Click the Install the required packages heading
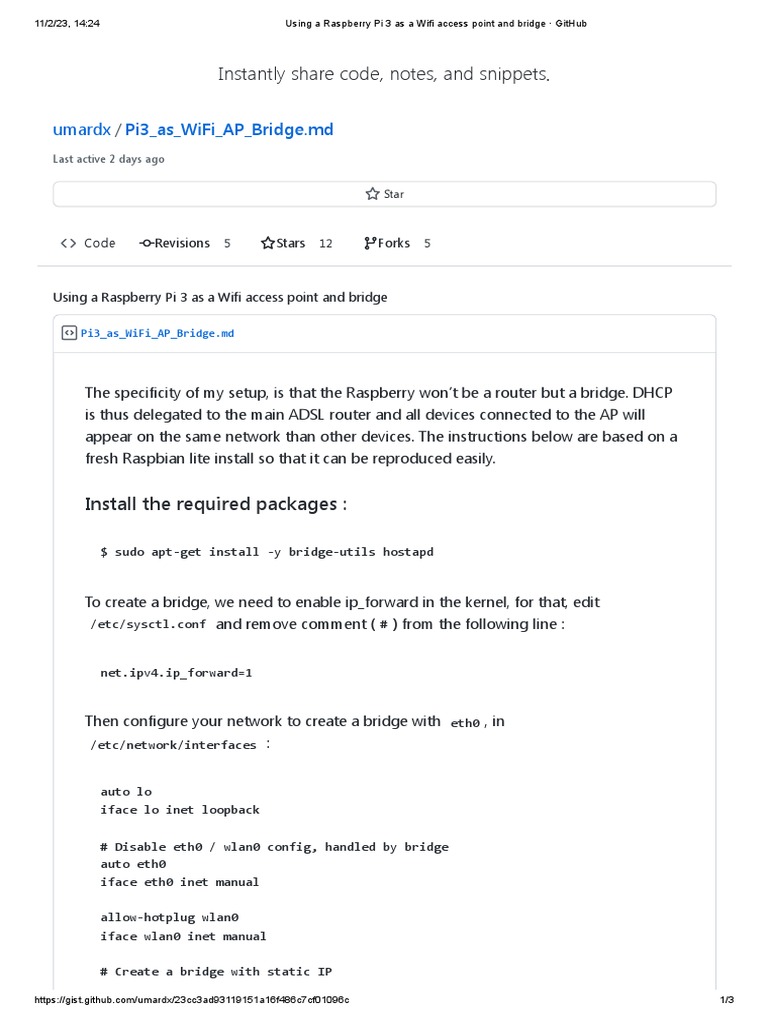 (216, 504)
